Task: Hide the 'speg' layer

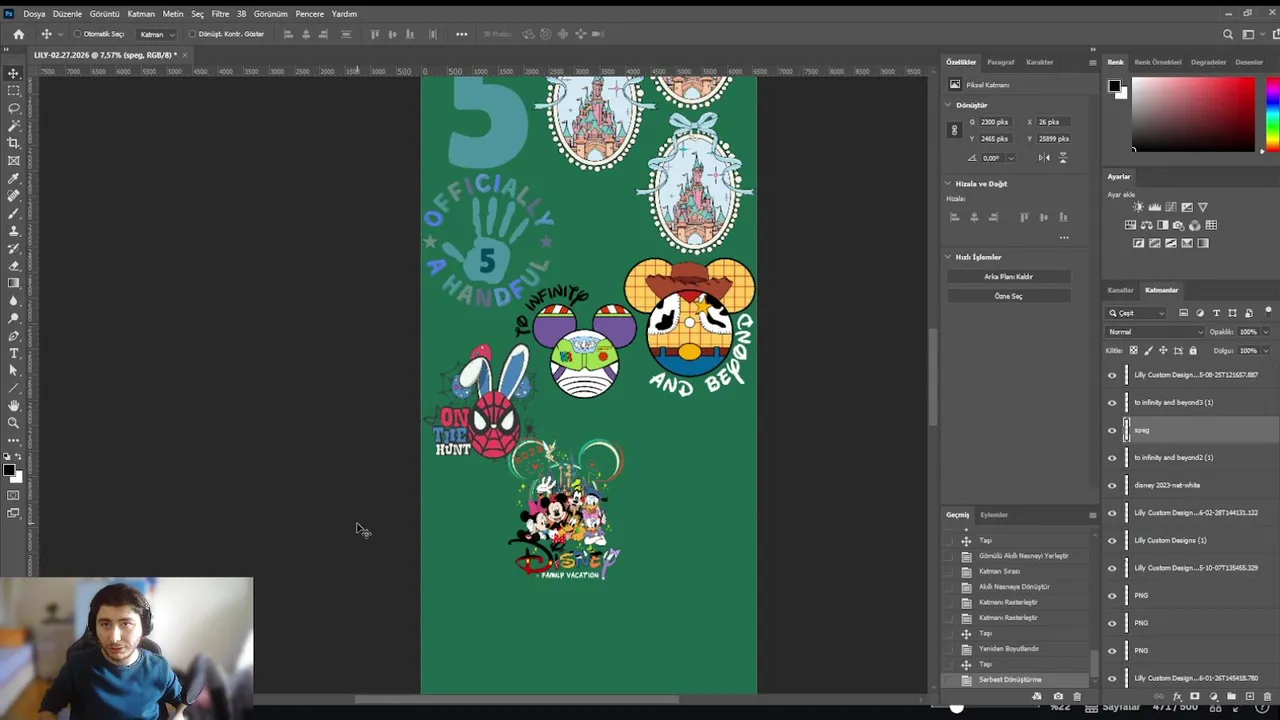Action: [1112, 430]
